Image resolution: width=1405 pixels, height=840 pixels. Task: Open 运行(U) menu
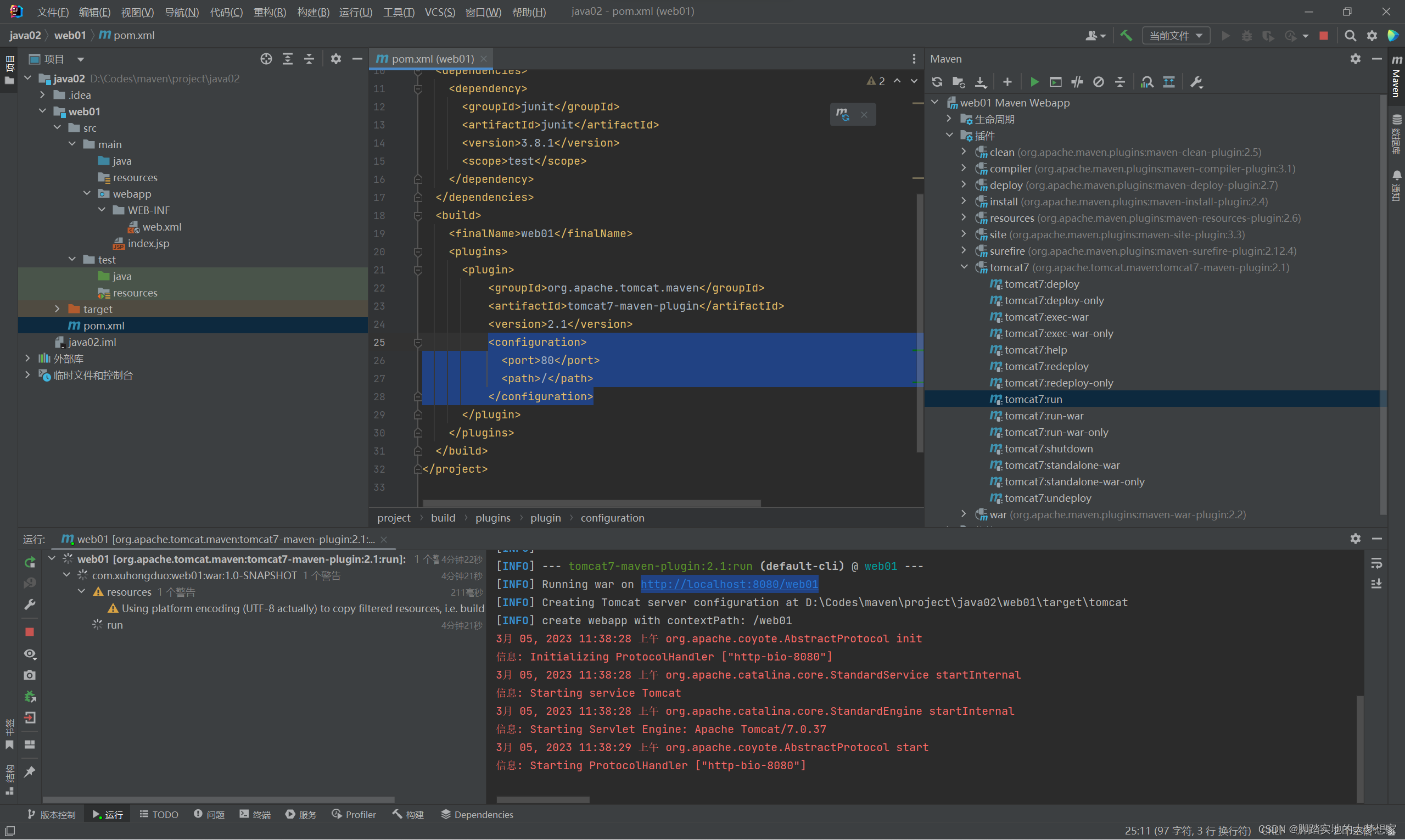click(355, 12)
